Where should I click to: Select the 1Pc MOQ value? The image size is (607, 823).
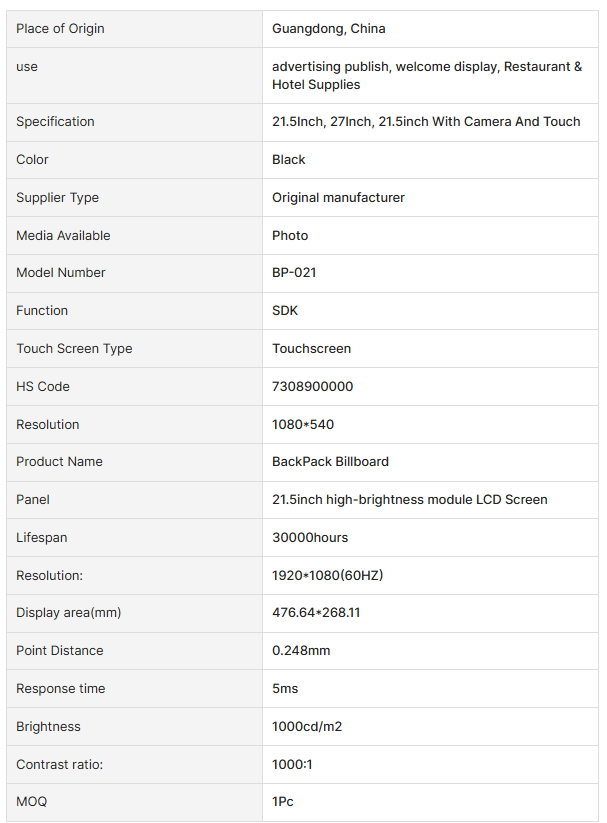click(x=282, y=802)
